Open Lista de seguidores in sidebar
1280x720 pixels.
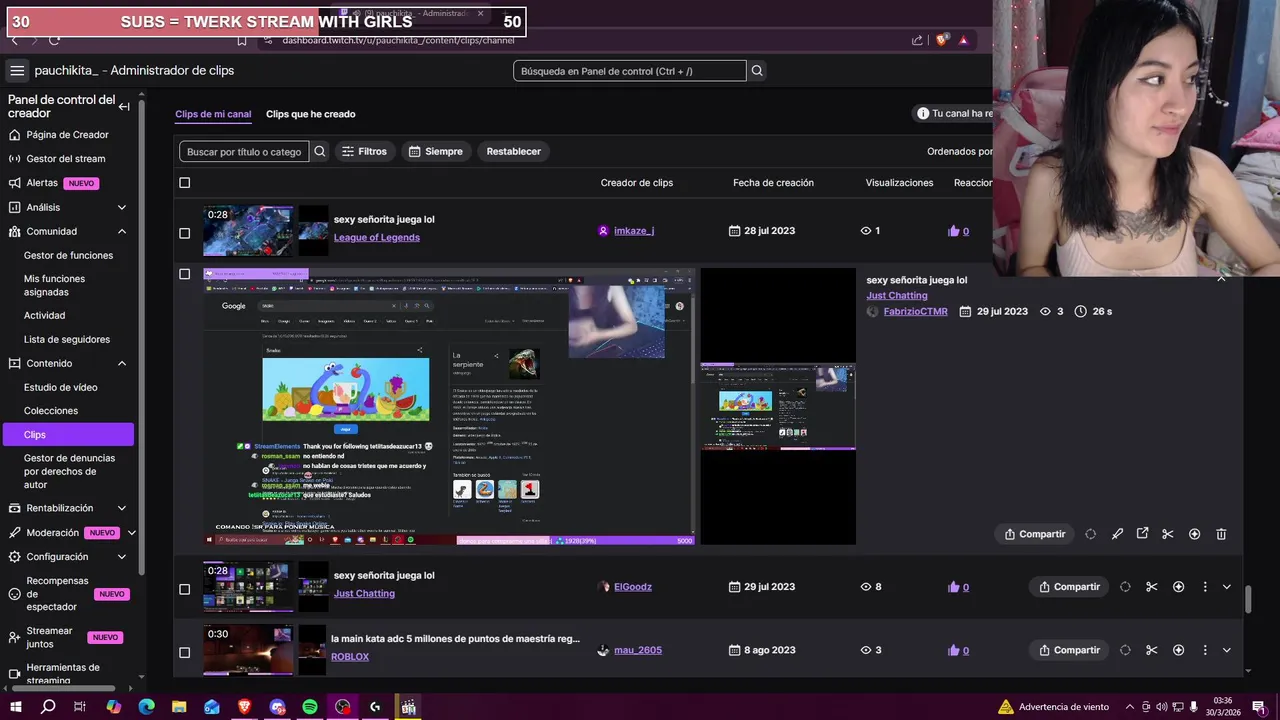point(68,339)
